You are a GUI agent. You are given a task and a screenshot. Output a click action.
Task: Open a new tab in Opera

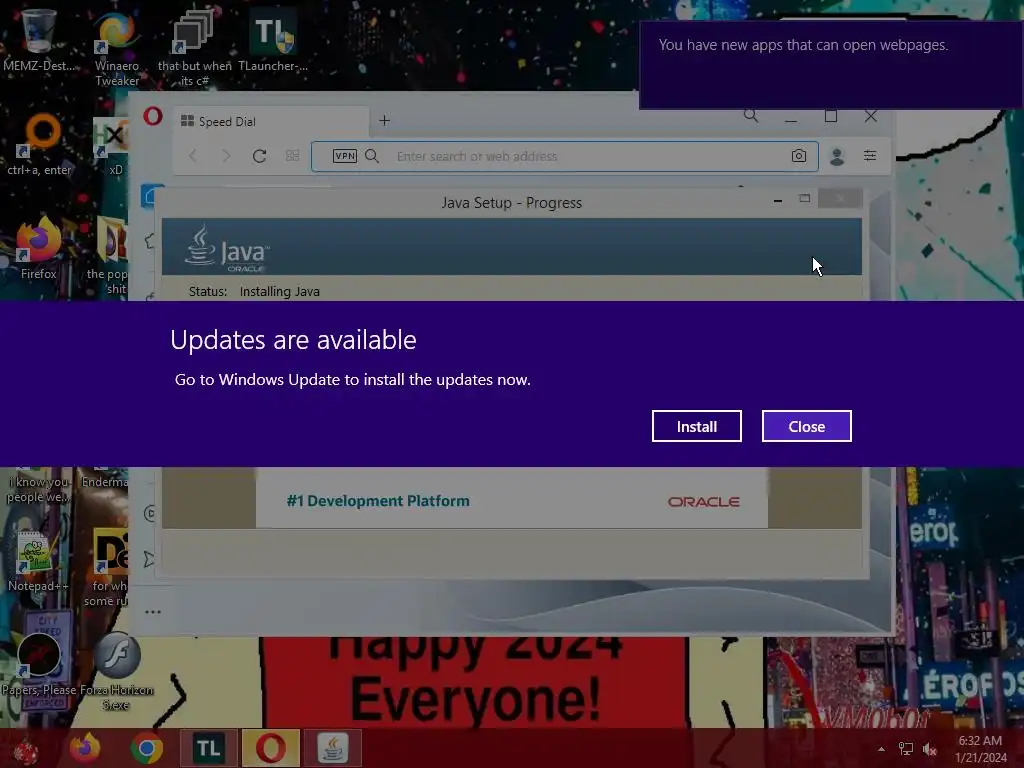point(385,121)
